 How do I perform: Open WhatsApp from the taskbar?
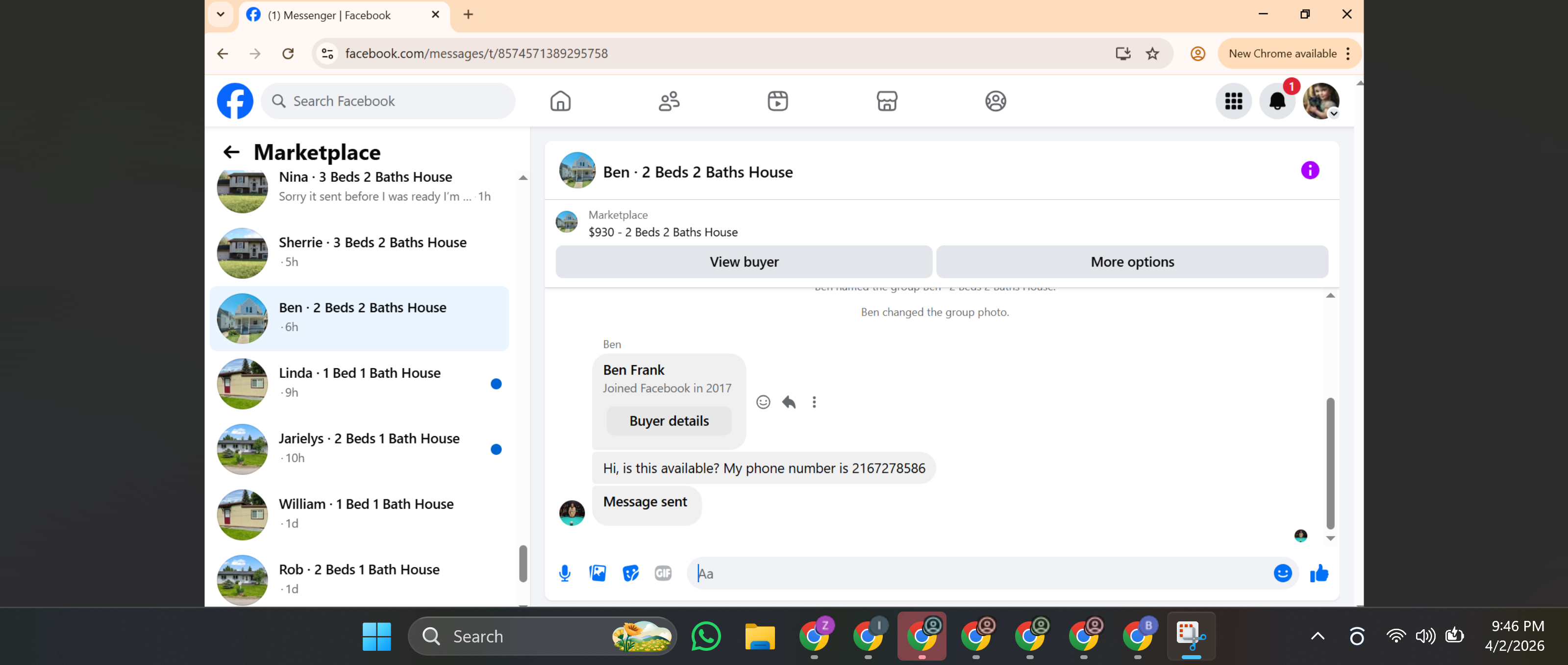(705, 637)
